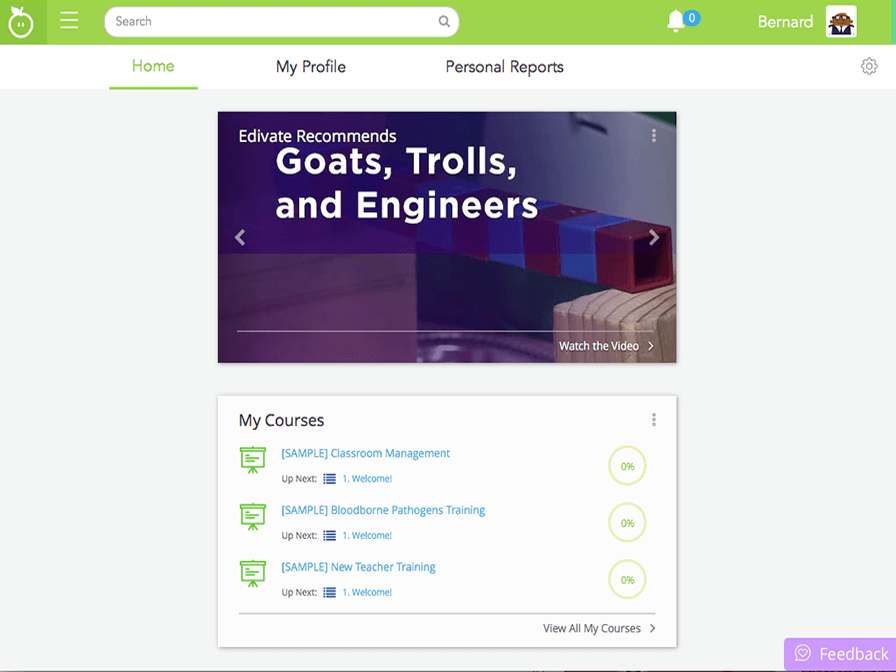Screen dimensions: 896x672
Task: Open notifications bell icon
Action: (675, 22)
